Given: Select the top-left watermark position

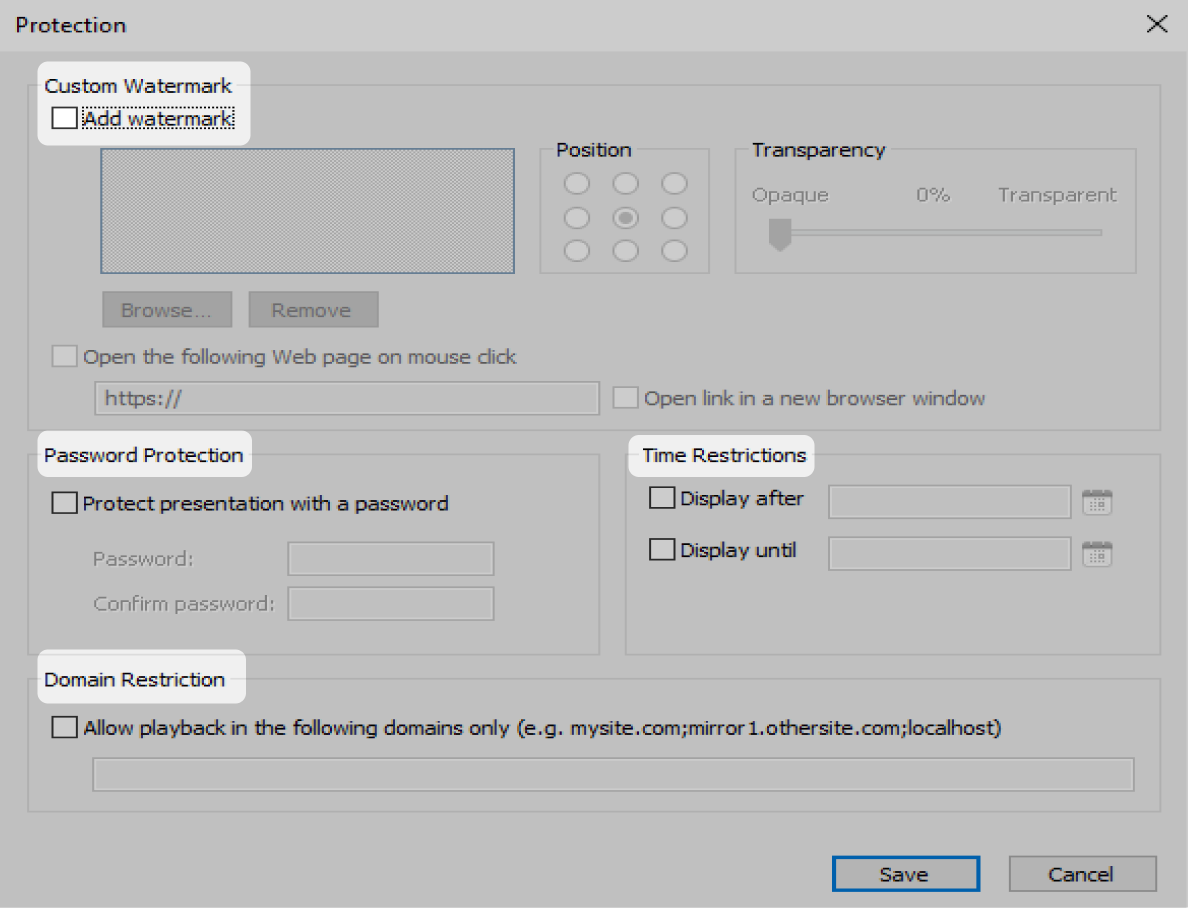Looking at the screenshot, I should tap(577, 183).
